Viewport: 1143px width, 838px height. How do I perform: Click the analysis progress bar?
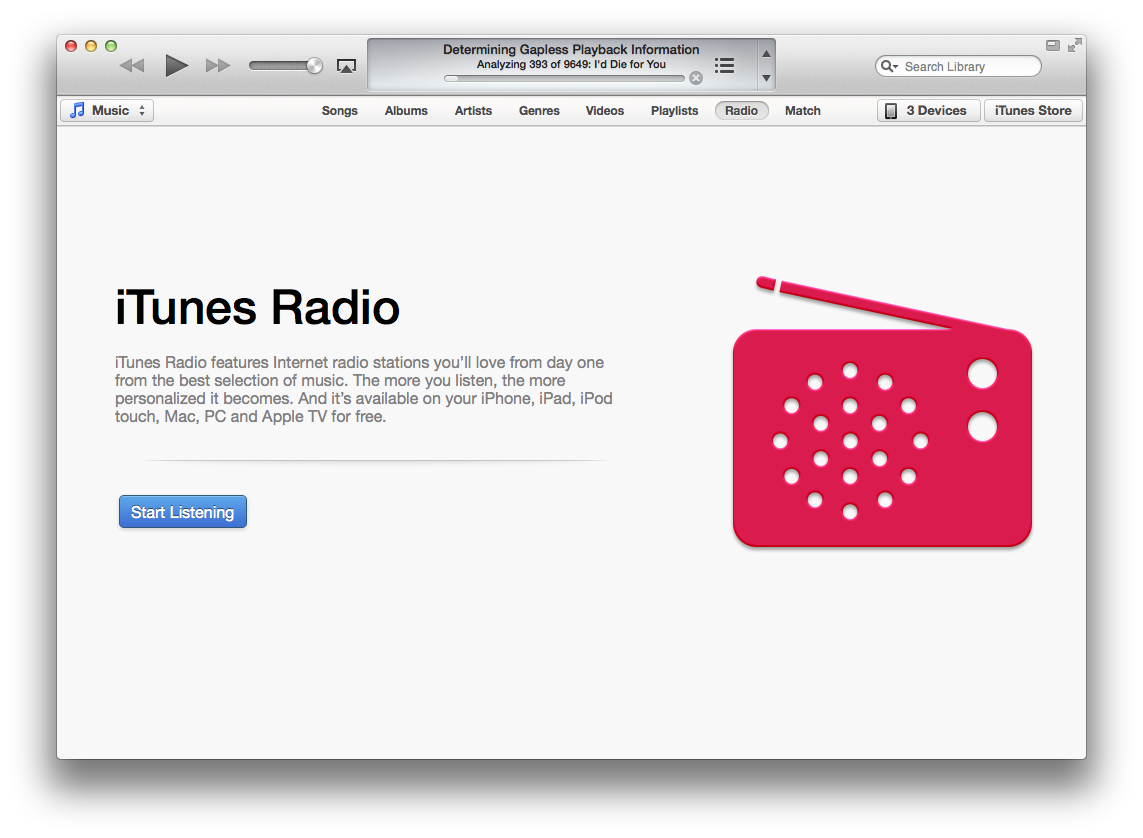[564, 78]
